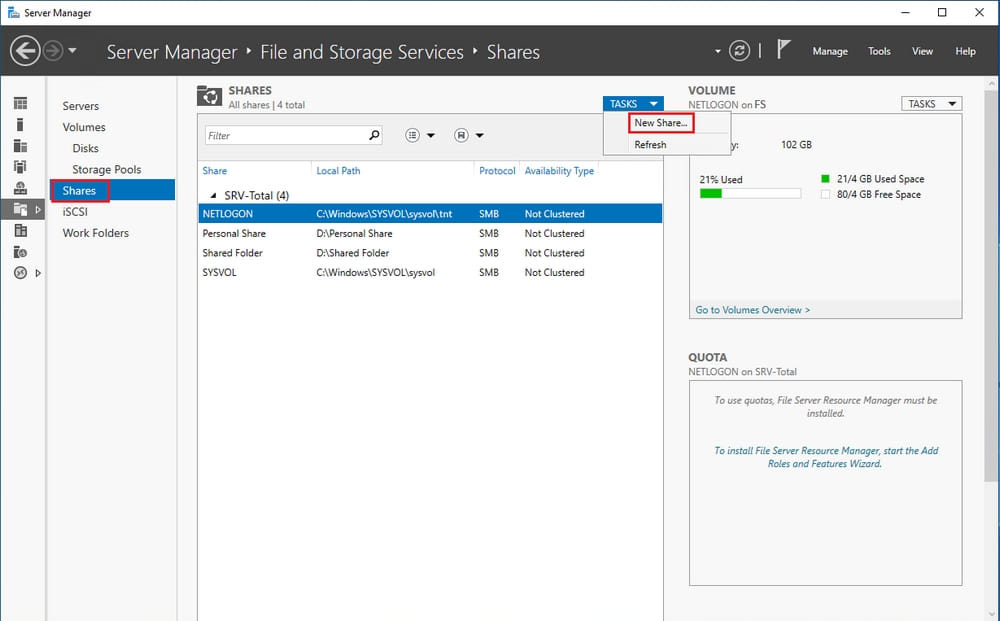The height and width of the screenshot is (621, 1000).
Task: Select the Personal Share row
Action: tap(430, 233)
